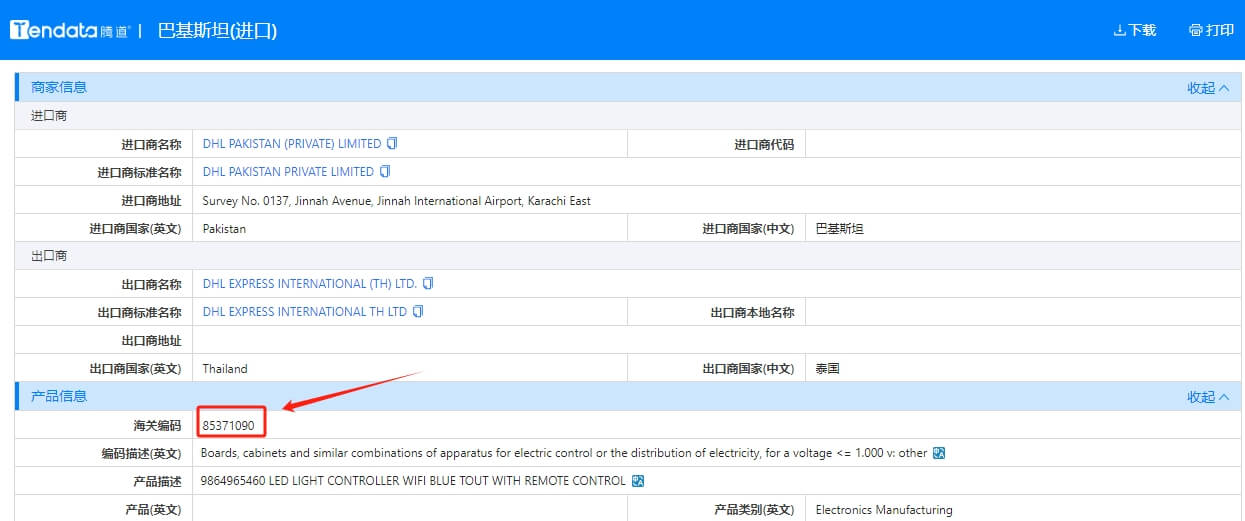
Task: Click the Pakistan importer country value
Action: (224, 229)
